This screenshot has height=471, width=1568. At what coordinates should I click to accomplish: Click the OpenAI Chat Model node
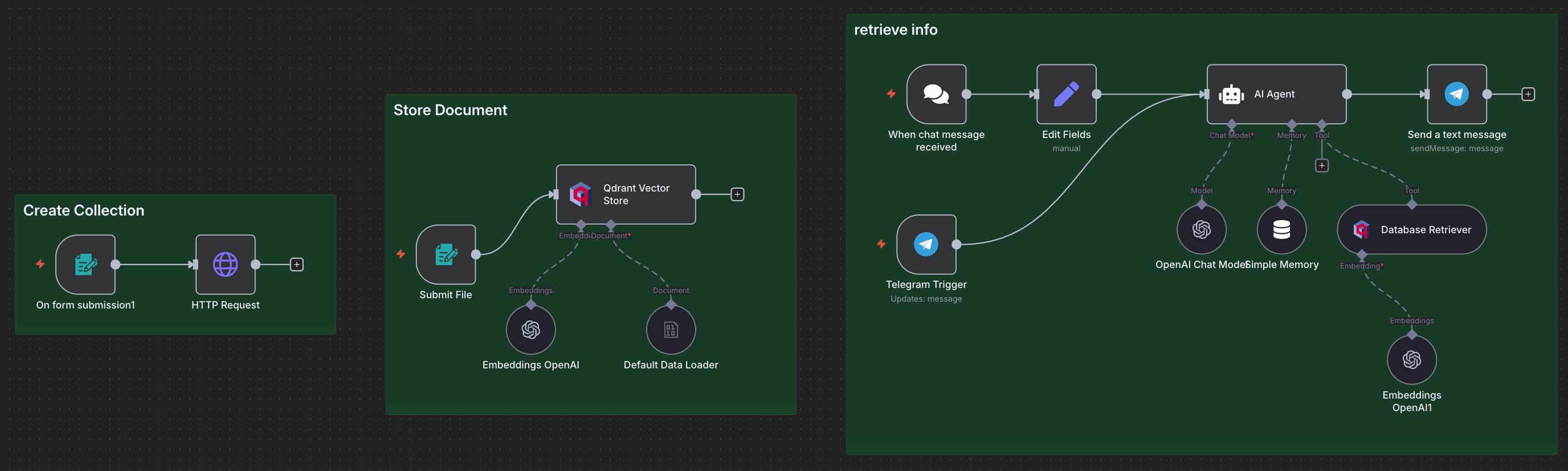pyautogui.click(x=1202, y=230)
